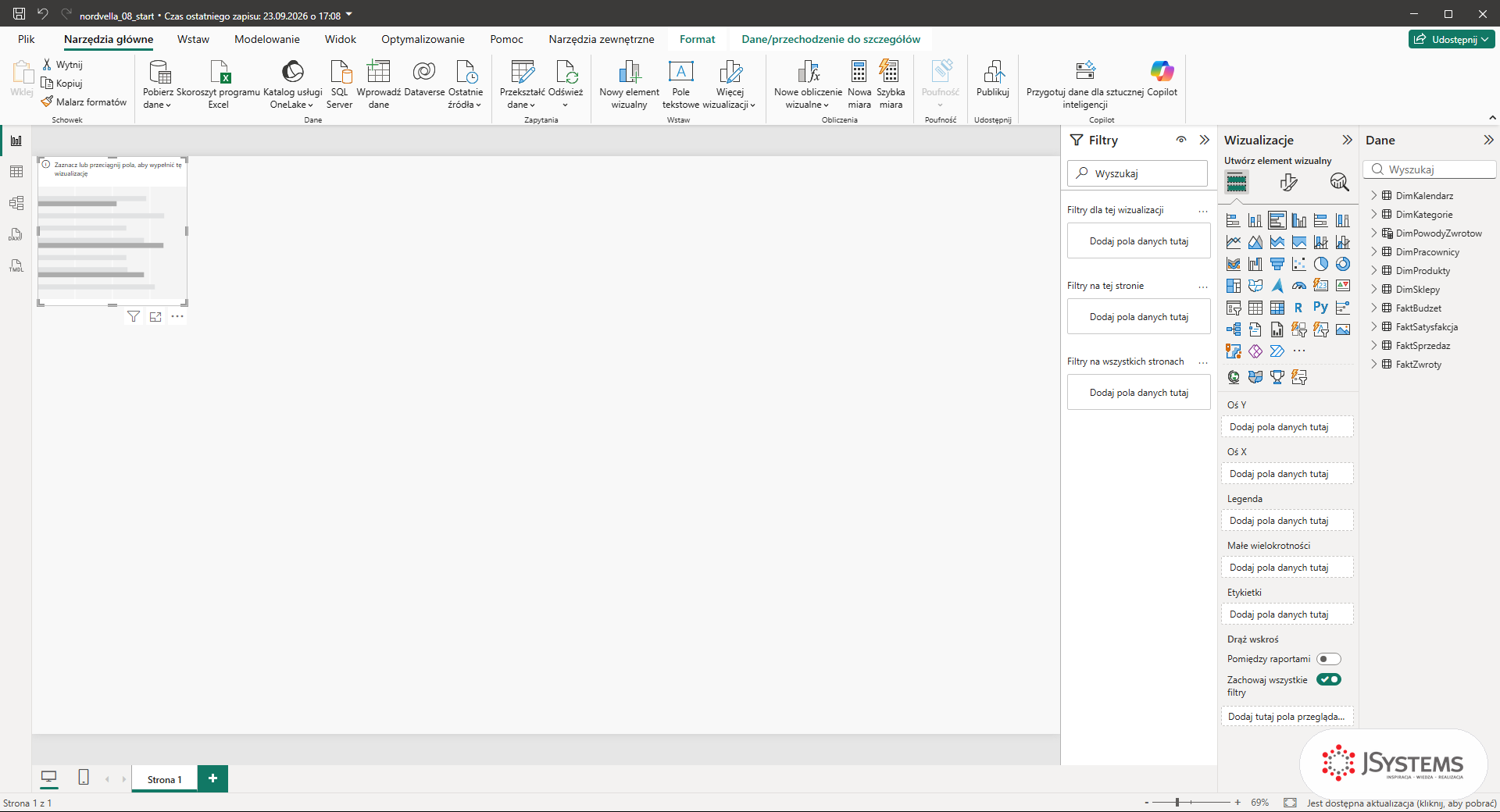This screenshot has width=1500, height=812.
Task: Switch to Table view in left sidebar
Action: tap(16, 172)
